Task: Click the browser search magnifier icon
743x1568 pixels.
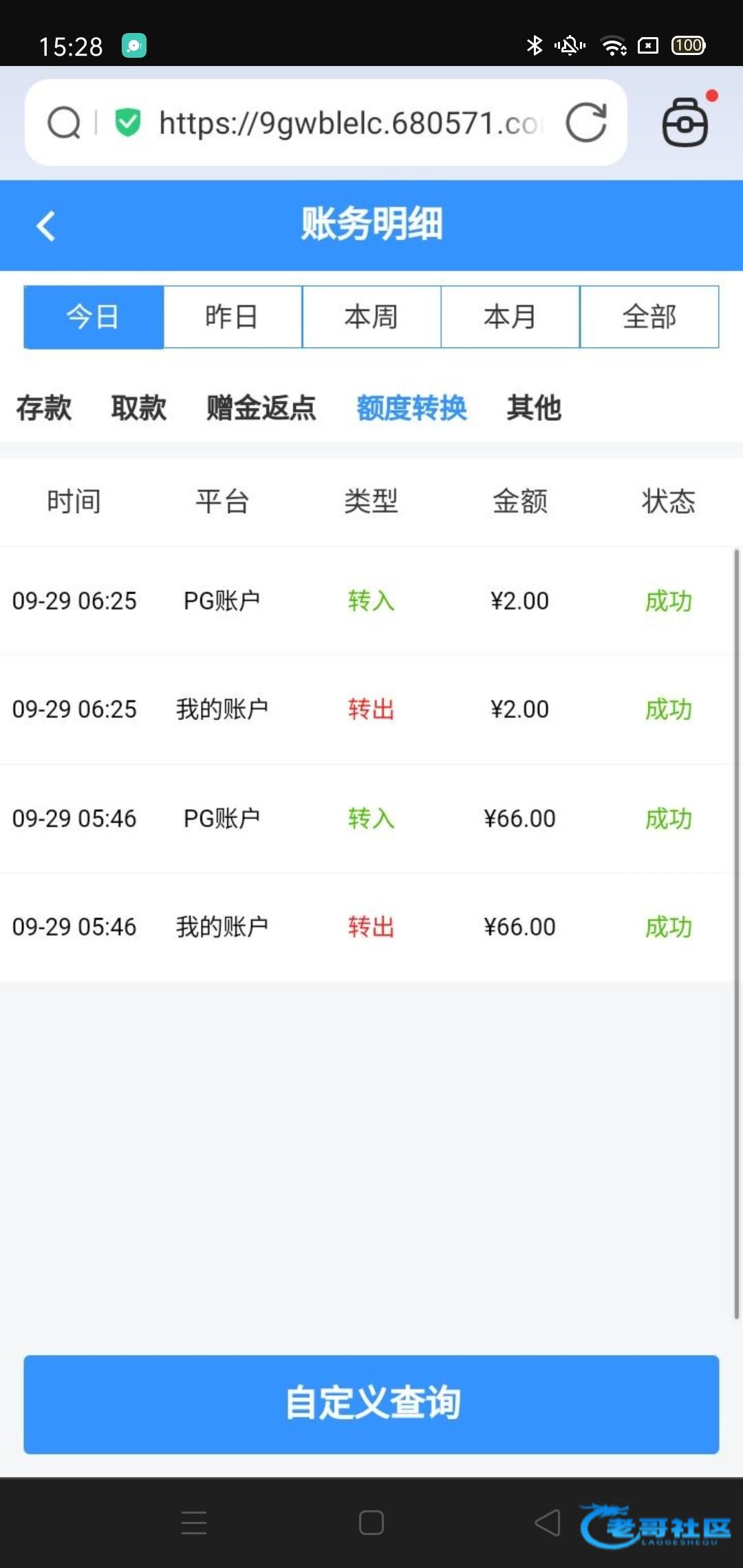Action: [64, 123]
